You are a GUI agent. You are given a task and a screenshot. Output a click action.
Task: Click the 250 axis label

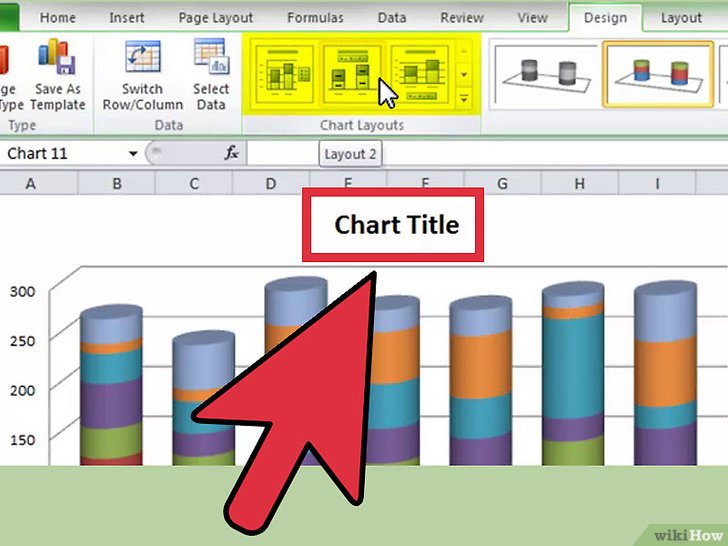tap(22, 341)
